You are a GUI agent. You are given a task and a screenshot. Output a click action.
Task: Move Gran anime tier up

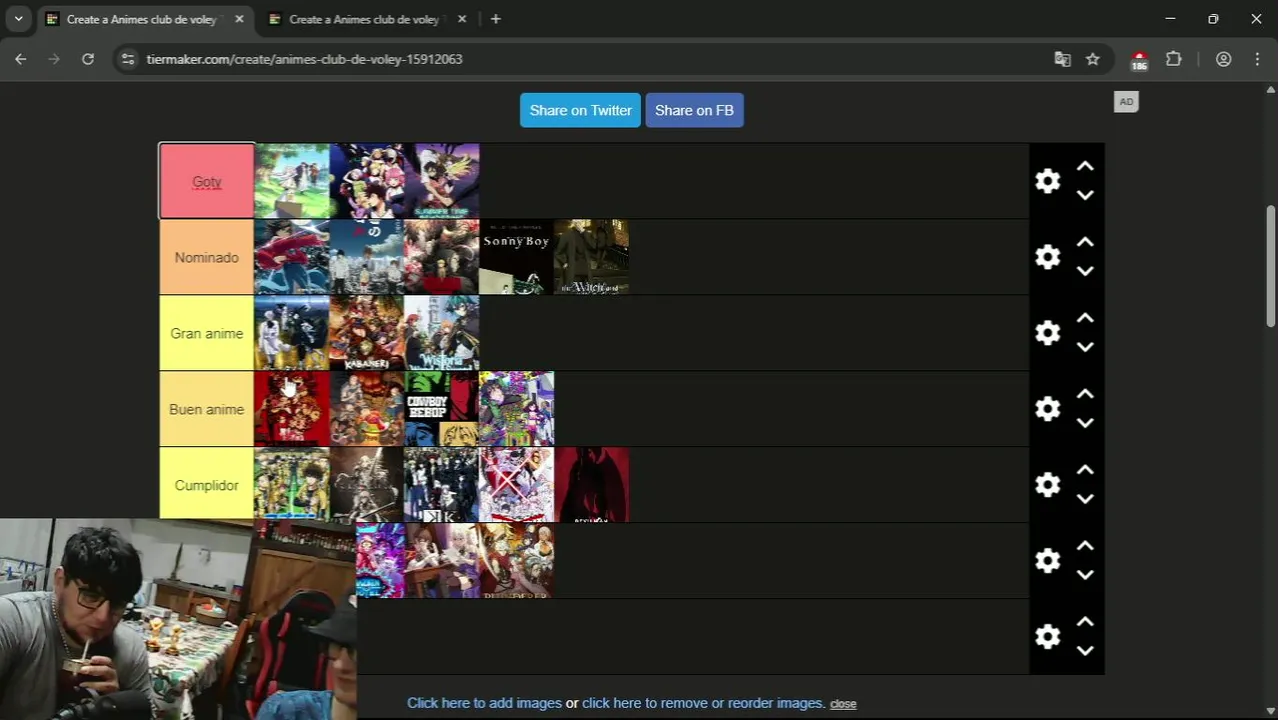tap(1085, 319)
